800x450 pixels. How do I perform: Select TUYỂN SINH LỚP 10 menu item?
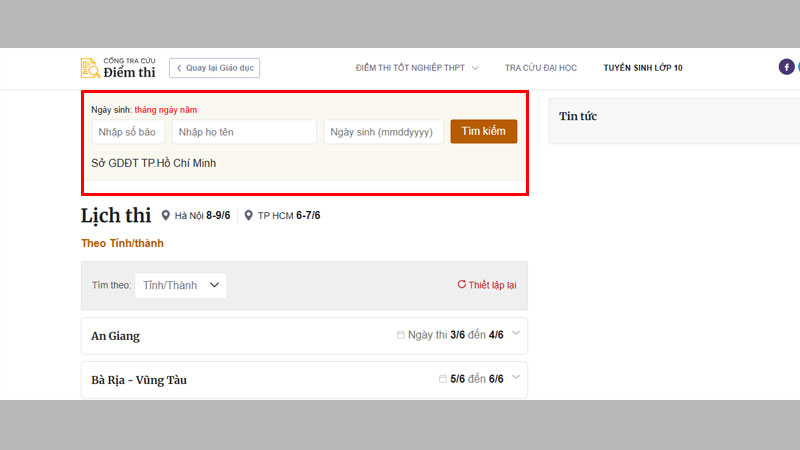point(643,68)
